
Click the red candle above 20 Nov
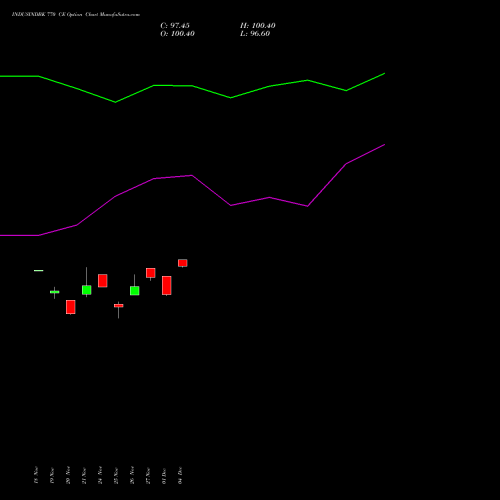pyautogui.click(x=71, y=307)
